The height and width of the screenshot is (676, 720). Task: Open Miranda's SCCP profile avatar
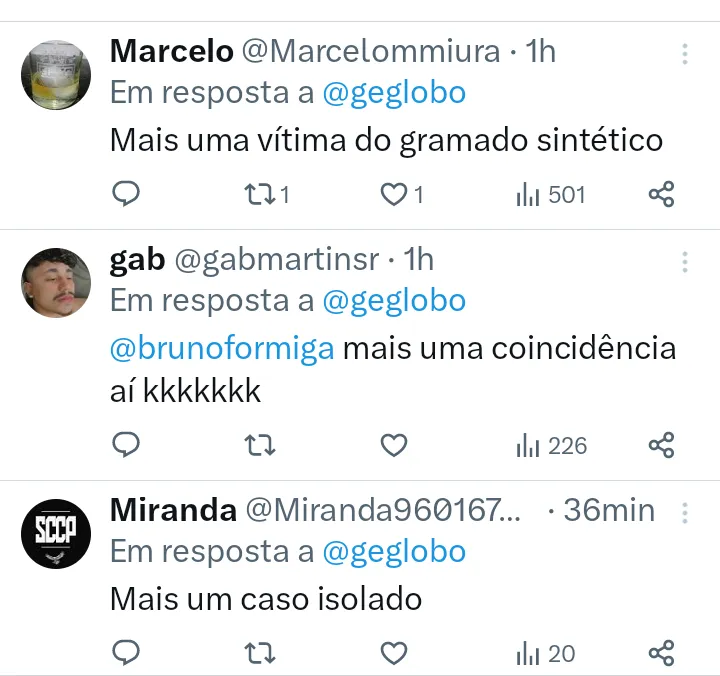click(x=56, y=533)
